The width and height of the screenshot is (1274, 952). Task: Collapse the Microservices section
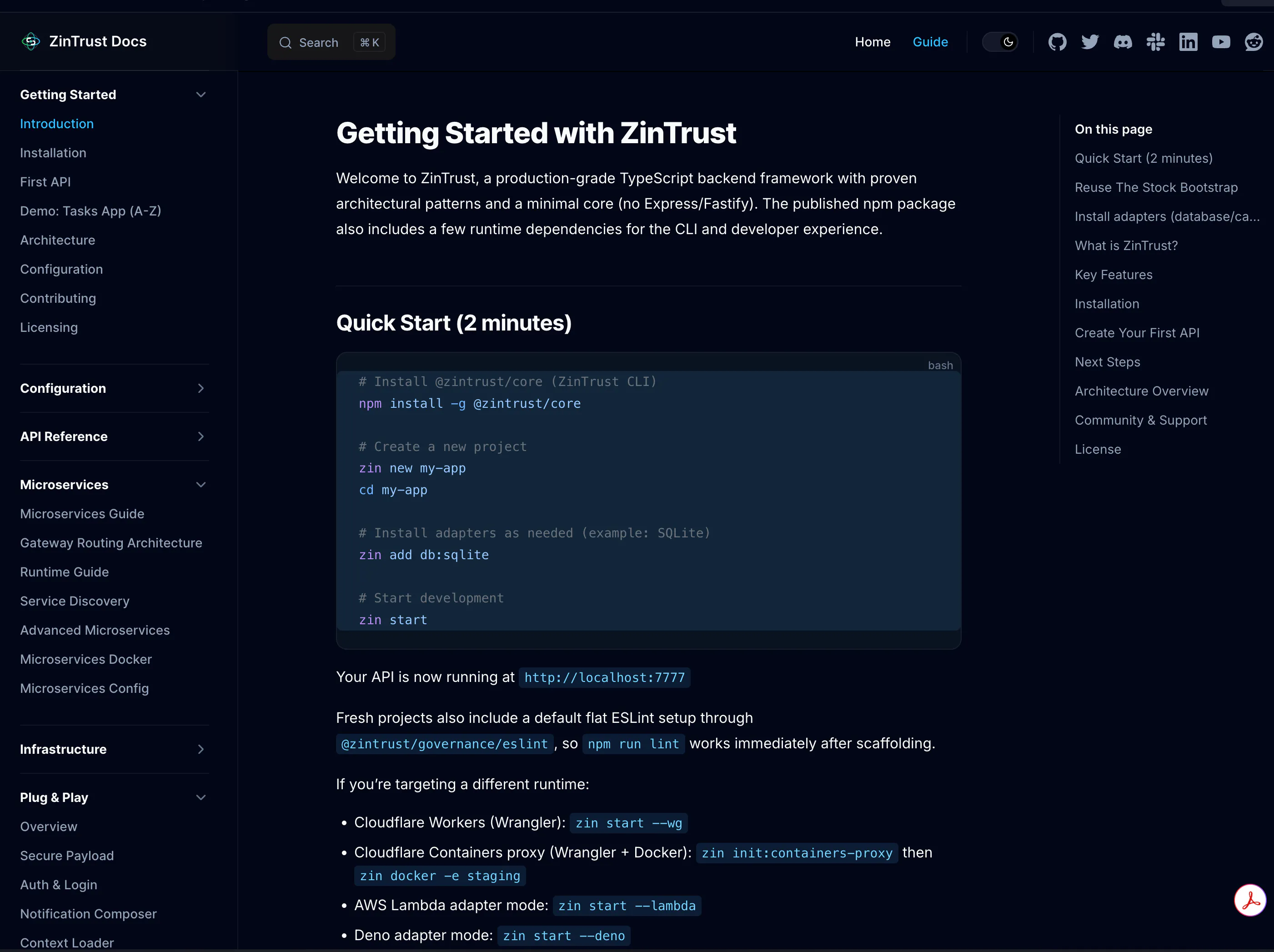[x=201, y=485]
